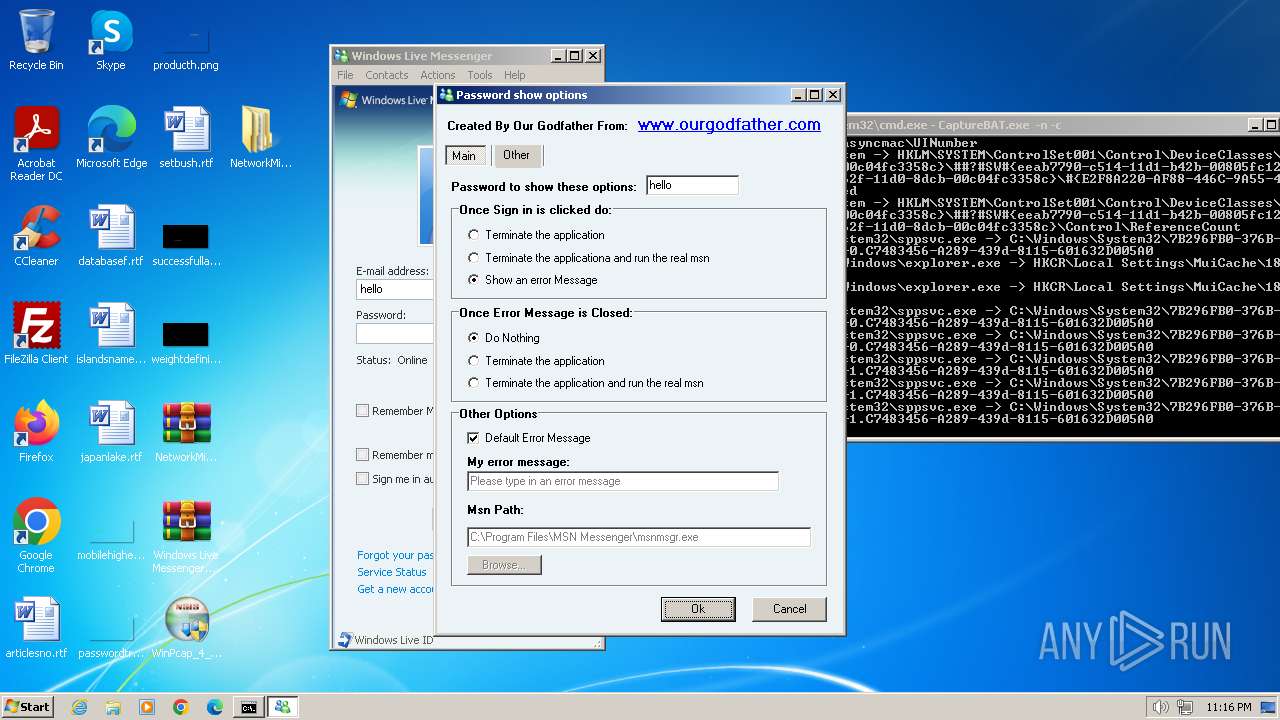Click the Cancel button
1280x720 pixels.
pos(789,609)
